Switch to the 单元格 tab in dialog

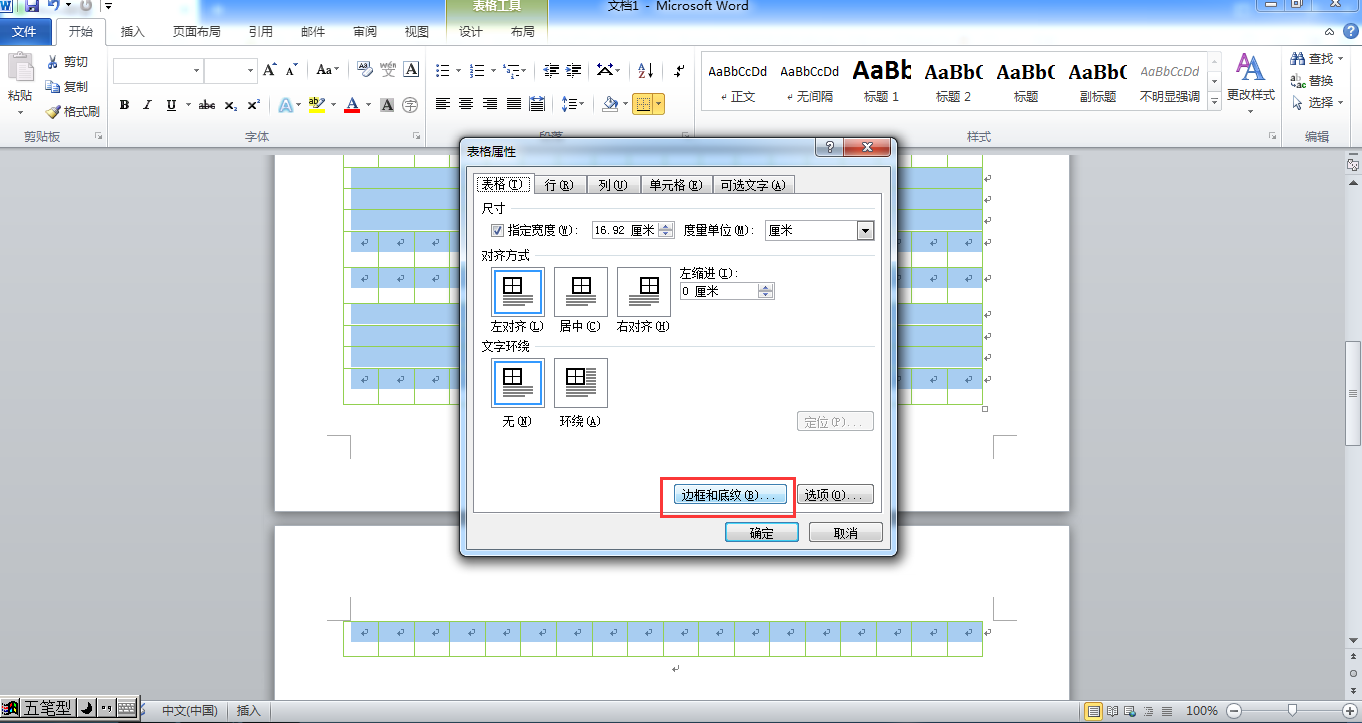[x=675, y=184]
